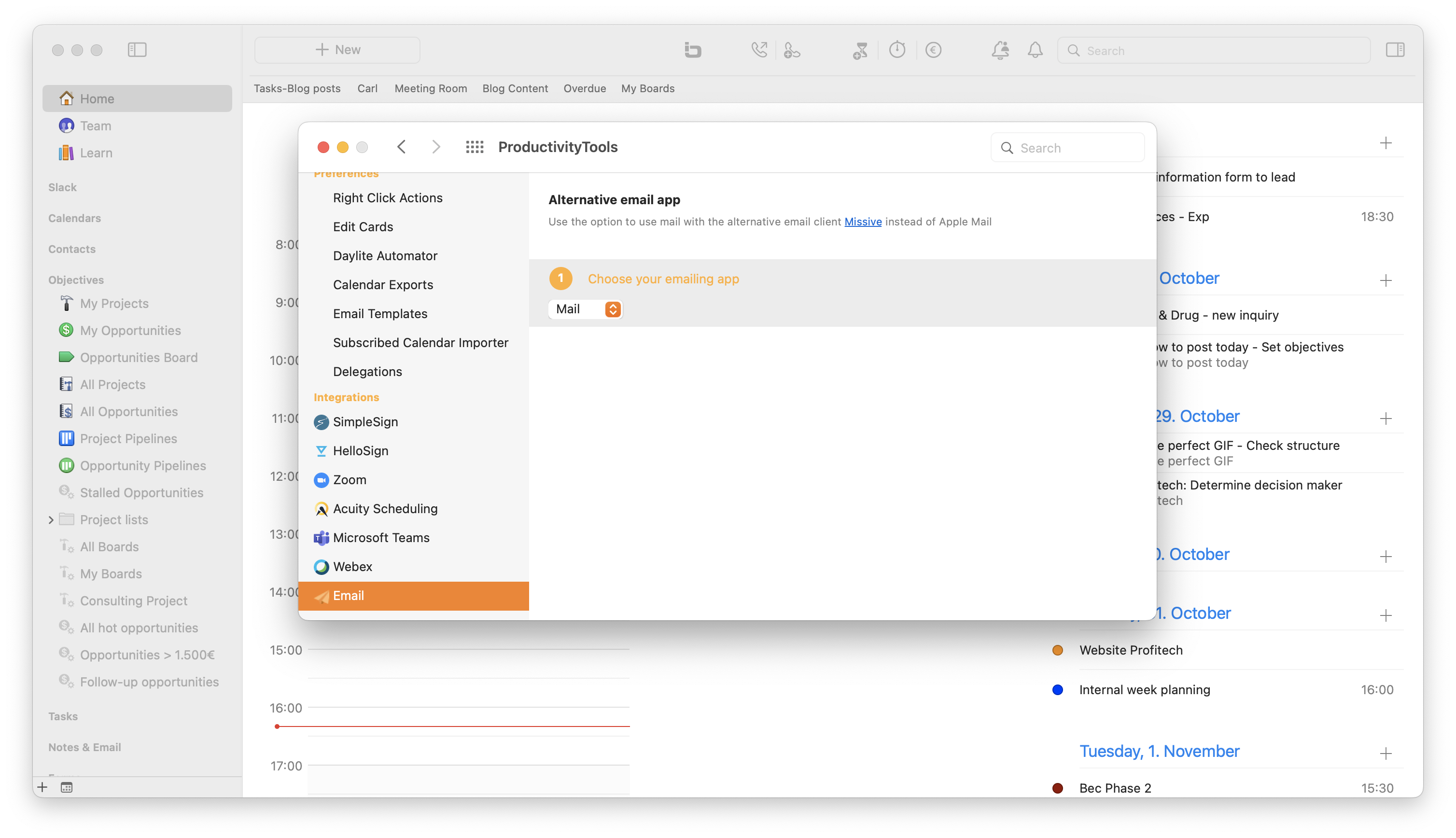This screenshot has height=838, width=1456.
Task: Click the Daylite logo toolbar icon
Action: coord(692,50)
